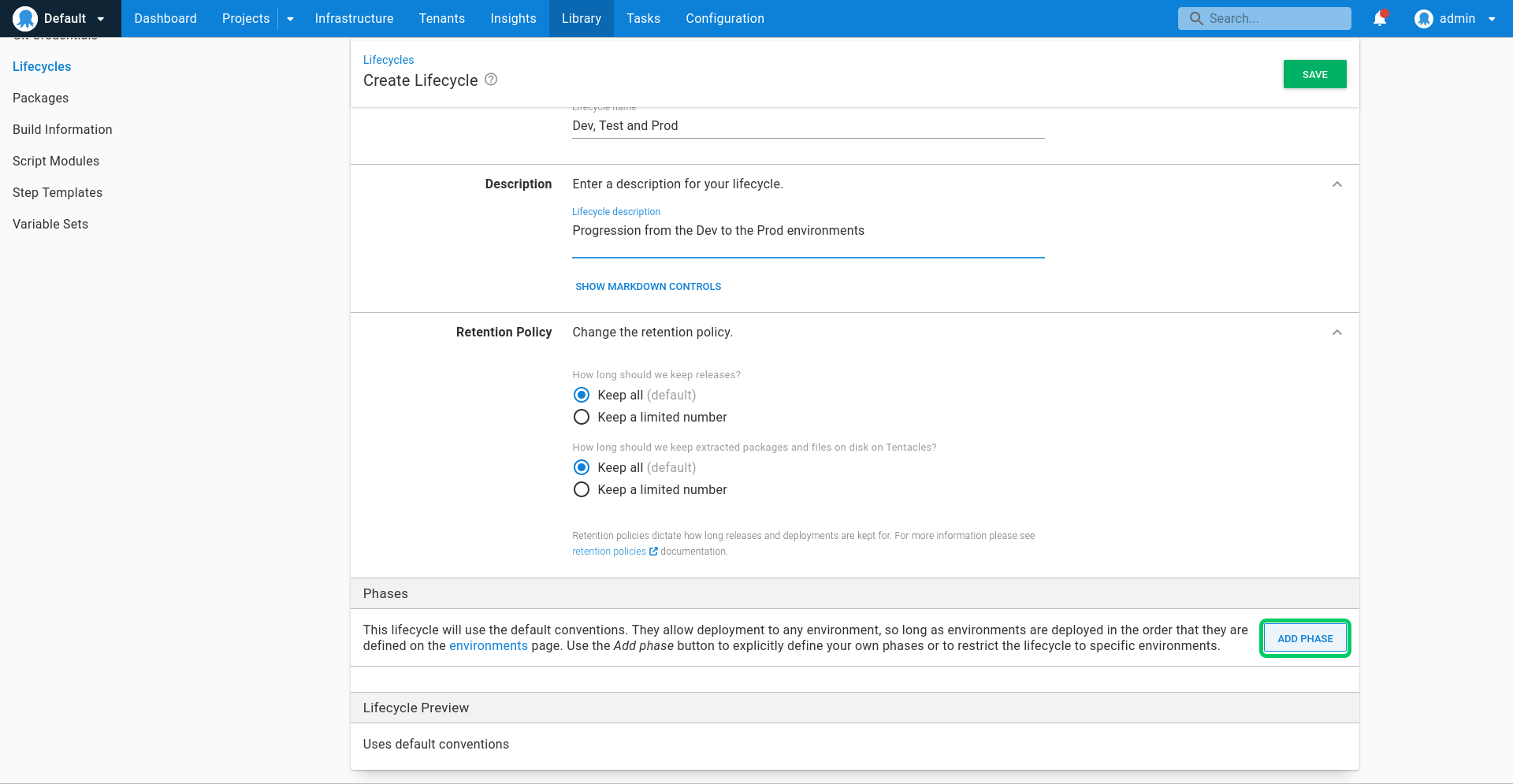
Task: Collapse the Retention Policy section
Action: tap(1337, 333)
